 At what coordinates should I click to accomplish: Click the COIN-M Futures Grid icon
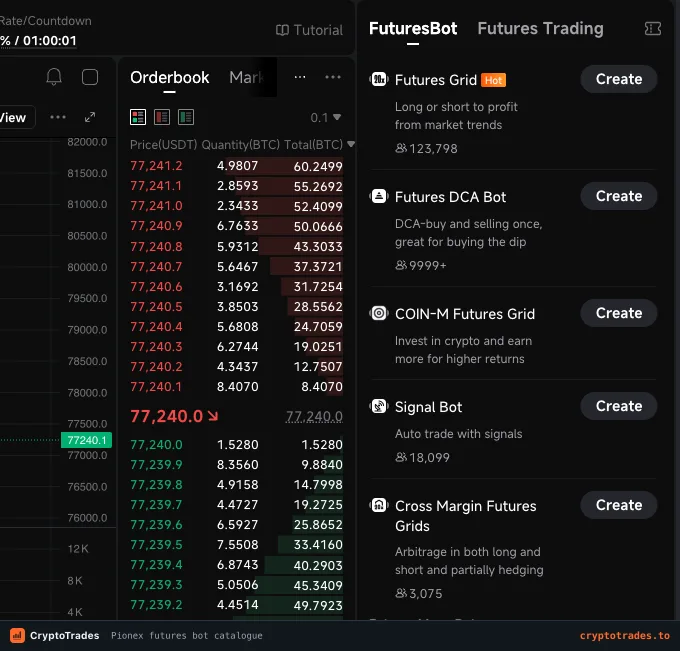click(379, 313)
